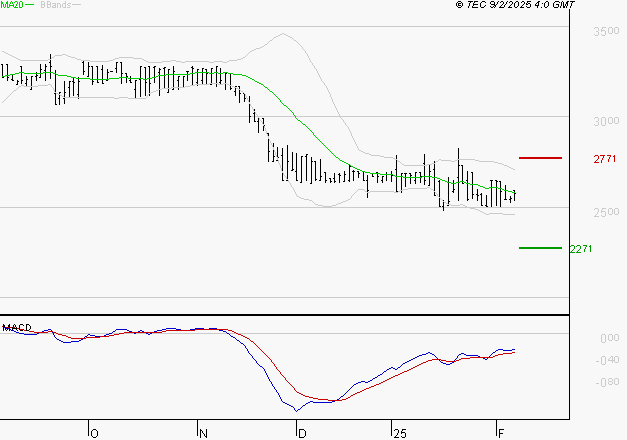627x440 pixels.
Task: Click the MA20 legend label
Action: tap(12, 5)
